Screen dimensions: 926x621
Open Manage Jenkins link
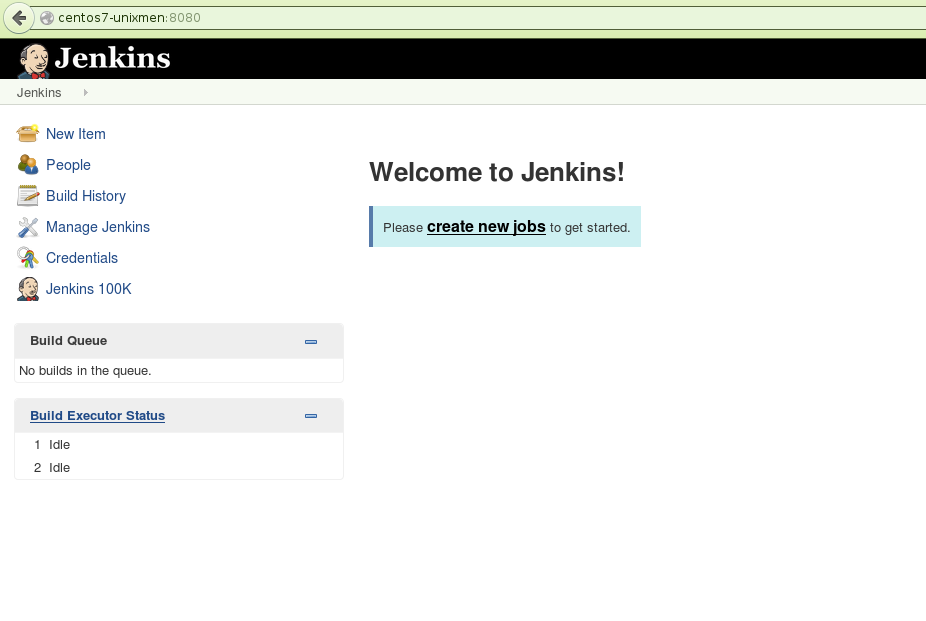(x=97, y=227)
